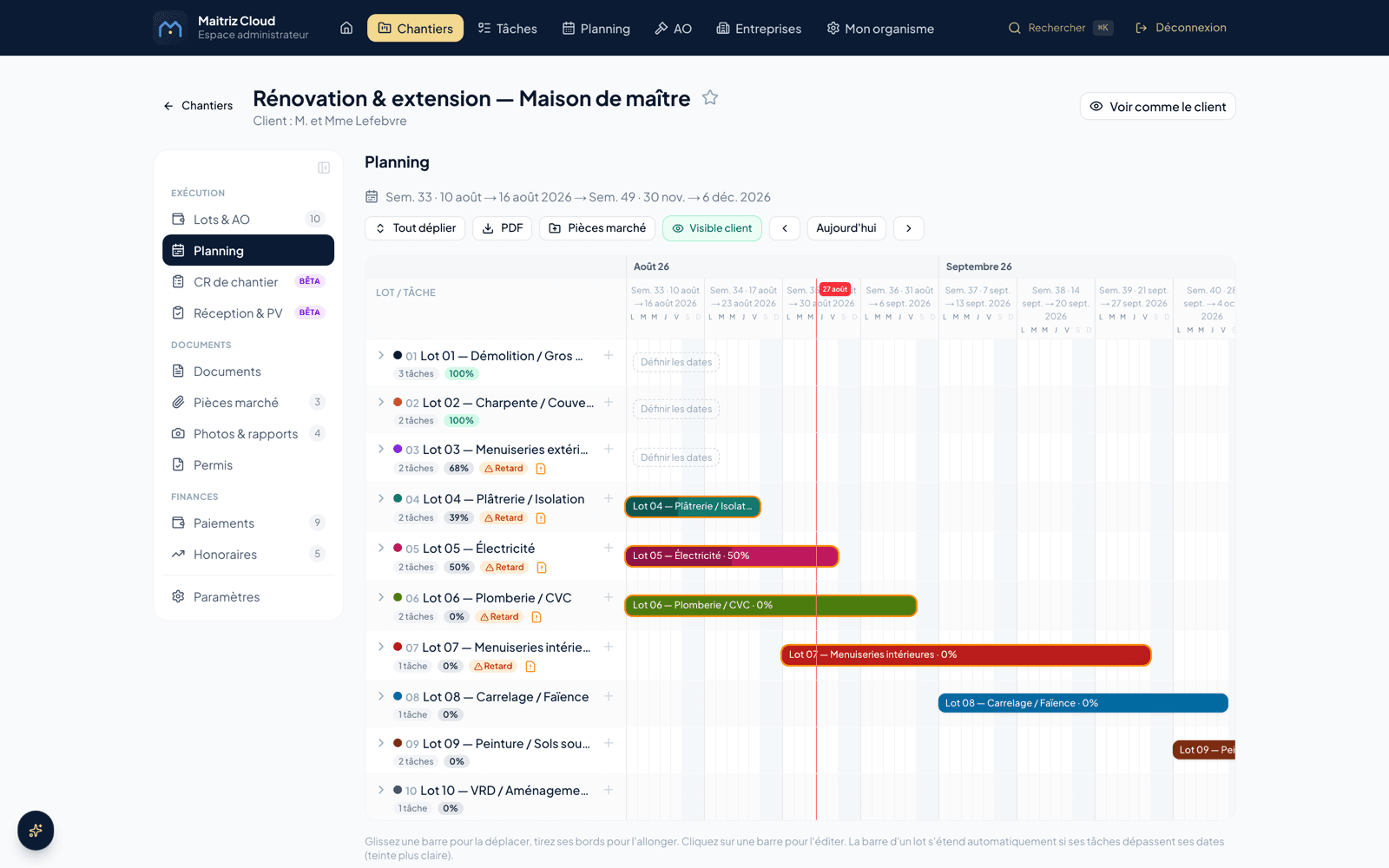Open Paramètres in sidebar
1389x868 pixels.
click(x=248, y=597)
